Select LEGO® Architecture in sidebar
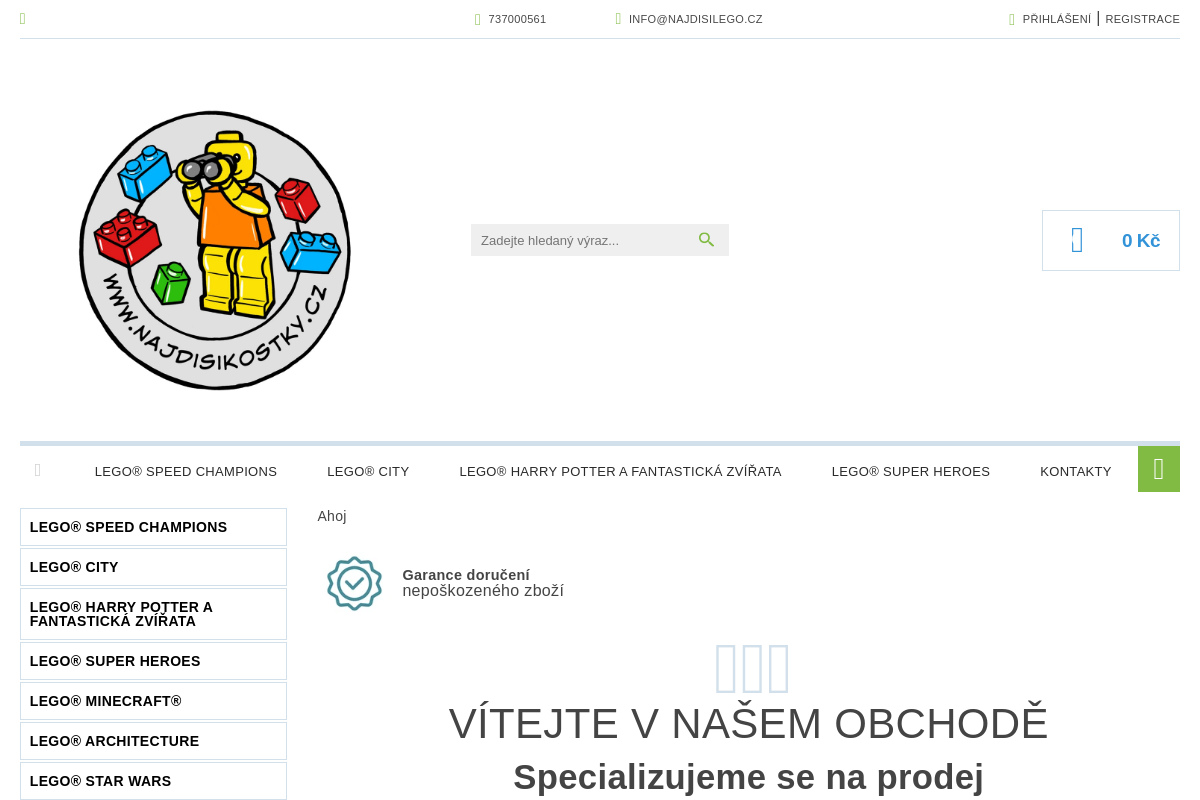This screenshot has height=800, width=1200. [153, 741]
